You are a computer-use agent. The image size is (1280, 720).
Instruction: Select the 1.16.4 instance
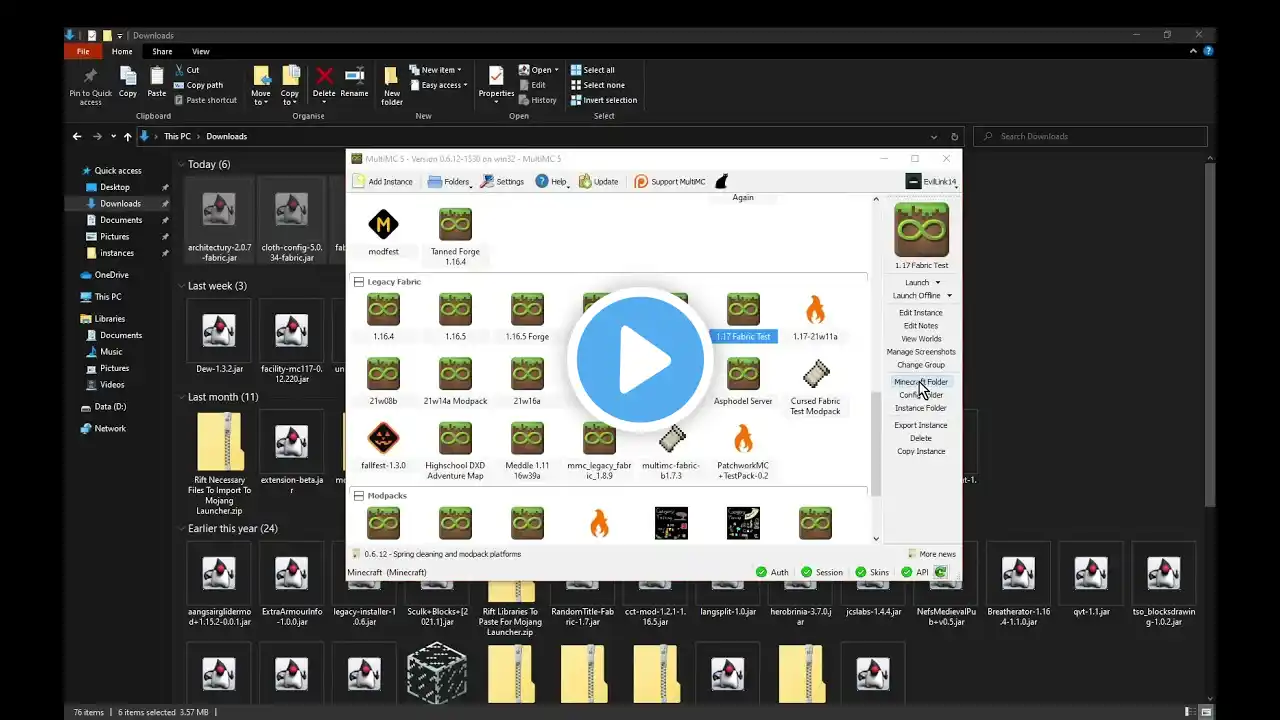click(x=383, y=317)
